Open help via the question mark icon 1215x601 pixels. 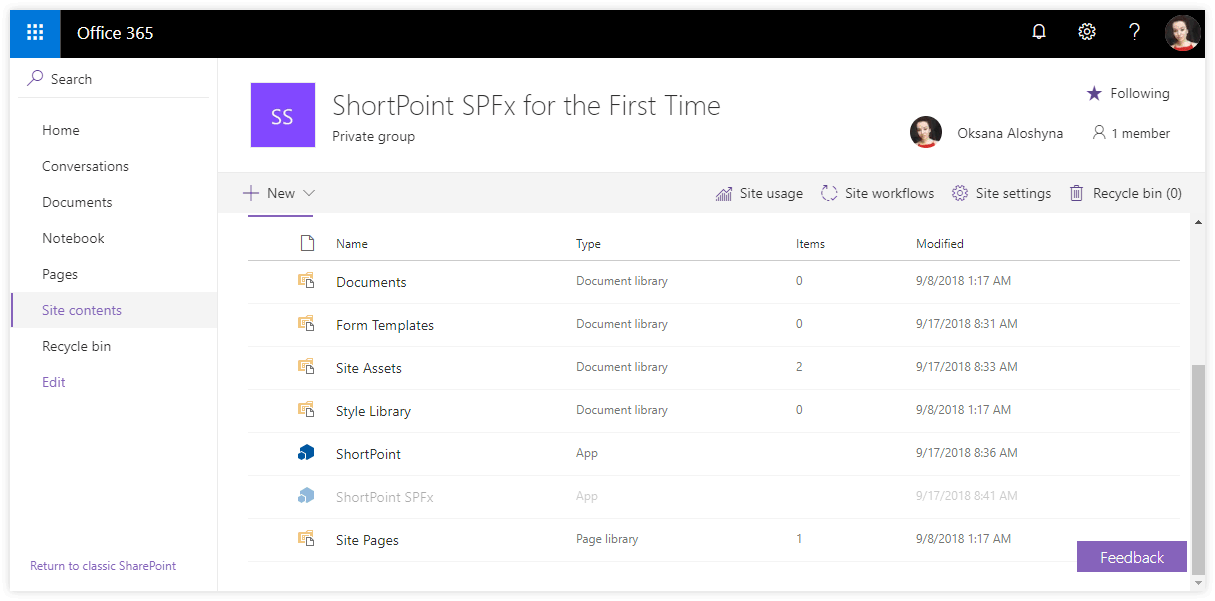tap(1134, 31)
